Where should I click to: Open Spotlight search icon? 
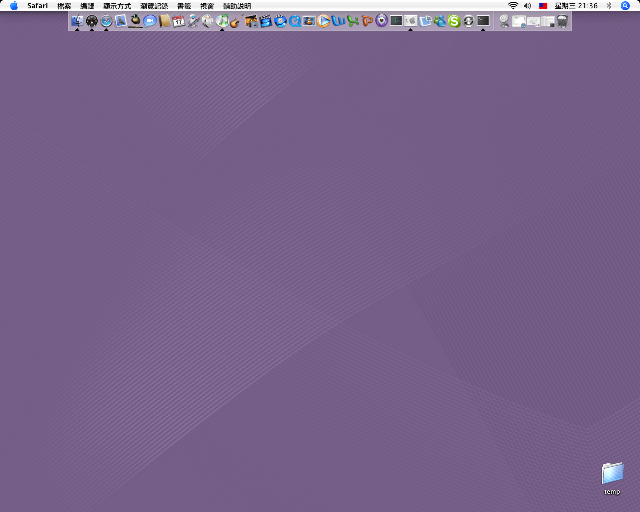[x=625, y=6]
